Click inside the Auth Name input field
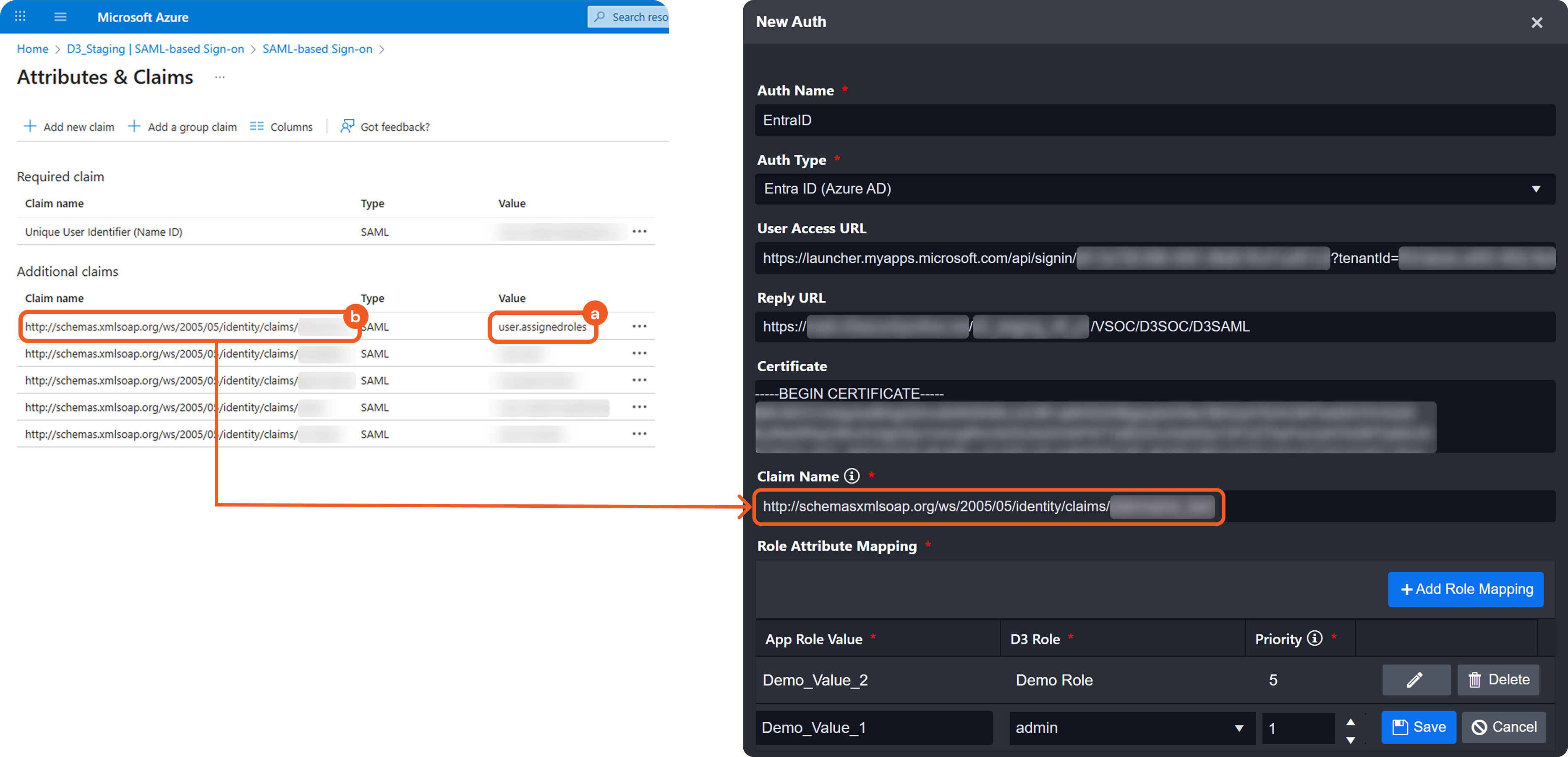Viewport: 1568px width, 757px height. click(1154, 120)
